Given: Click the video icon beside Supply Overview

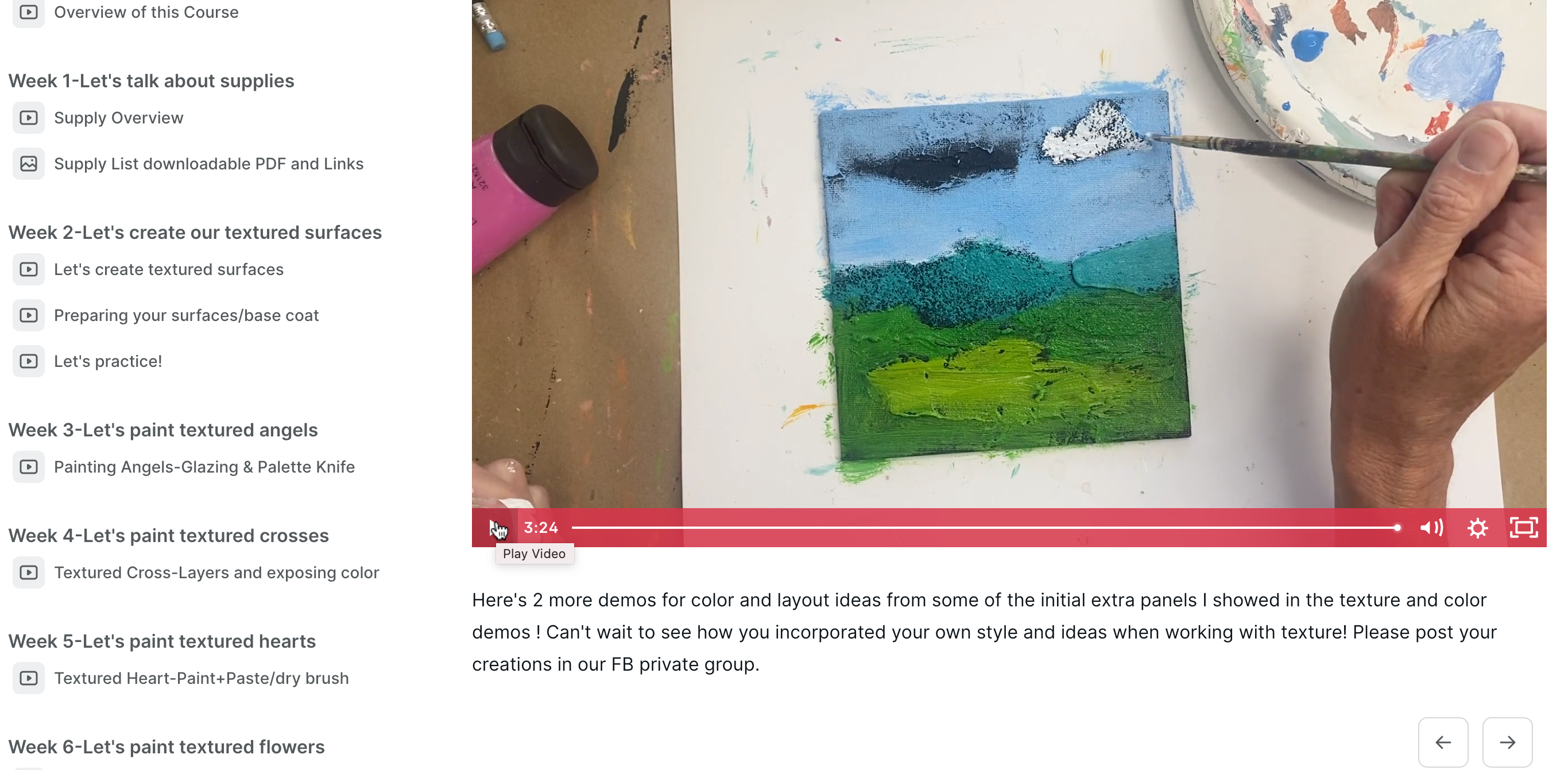Looking at the screenshot, I should pyautogui.click(x=29, y=118).
